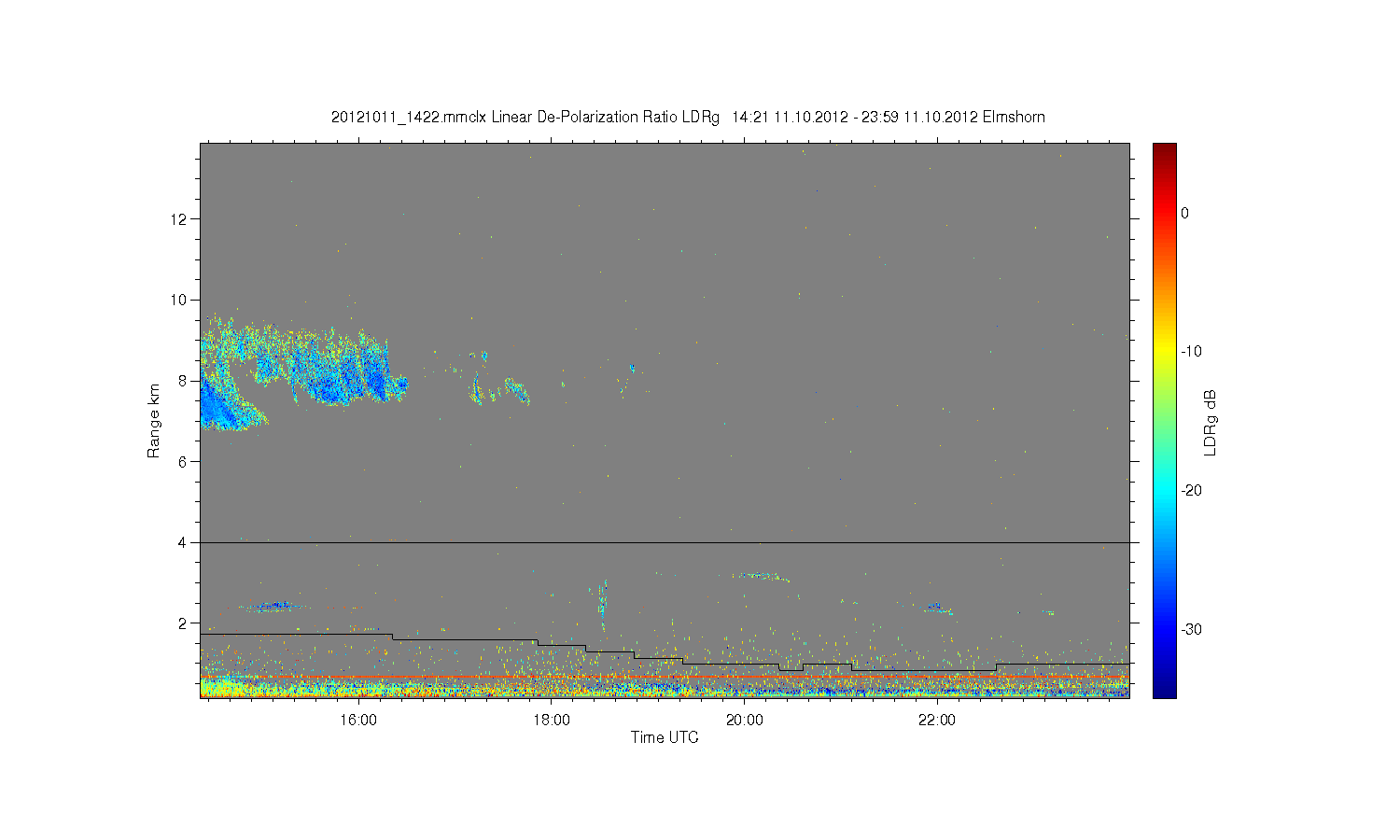The width and height of the screenshot is (1400, 840).
Task: Click the 'Time UTC' x-axis label
Action: 665,737
